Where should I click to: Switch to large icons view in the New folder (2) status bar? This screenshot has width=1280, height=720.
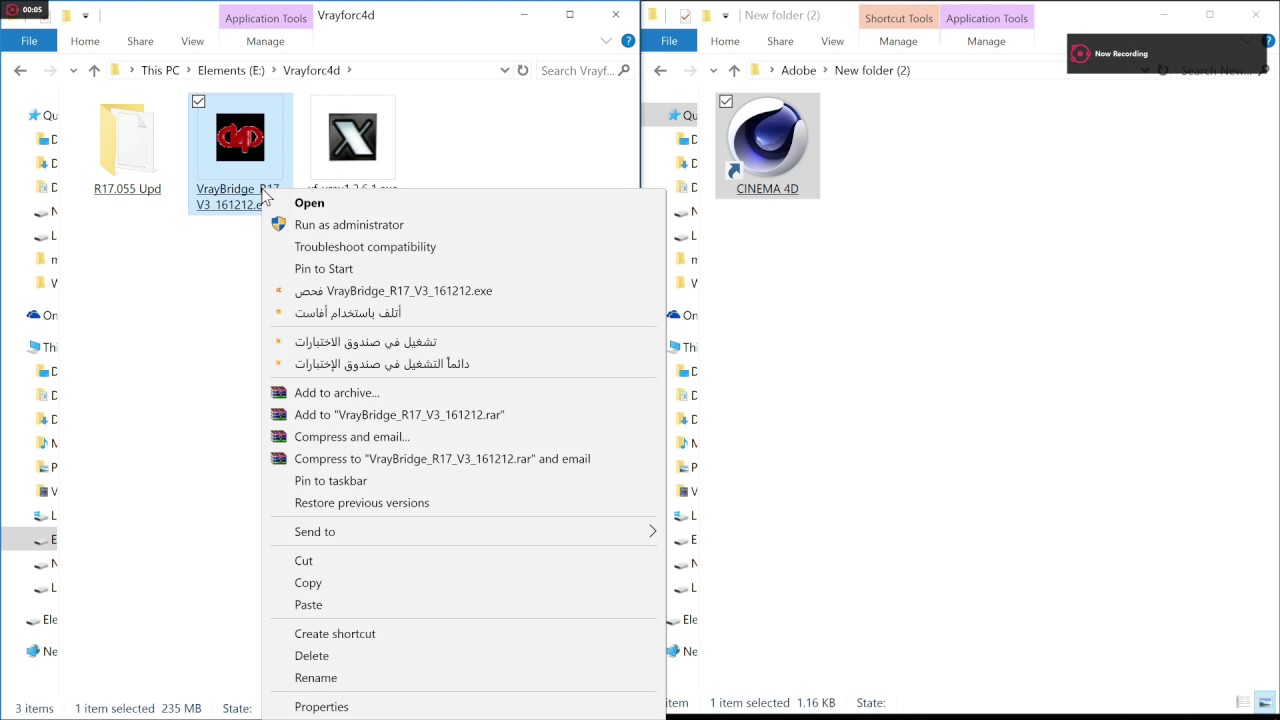point(1265,703)
